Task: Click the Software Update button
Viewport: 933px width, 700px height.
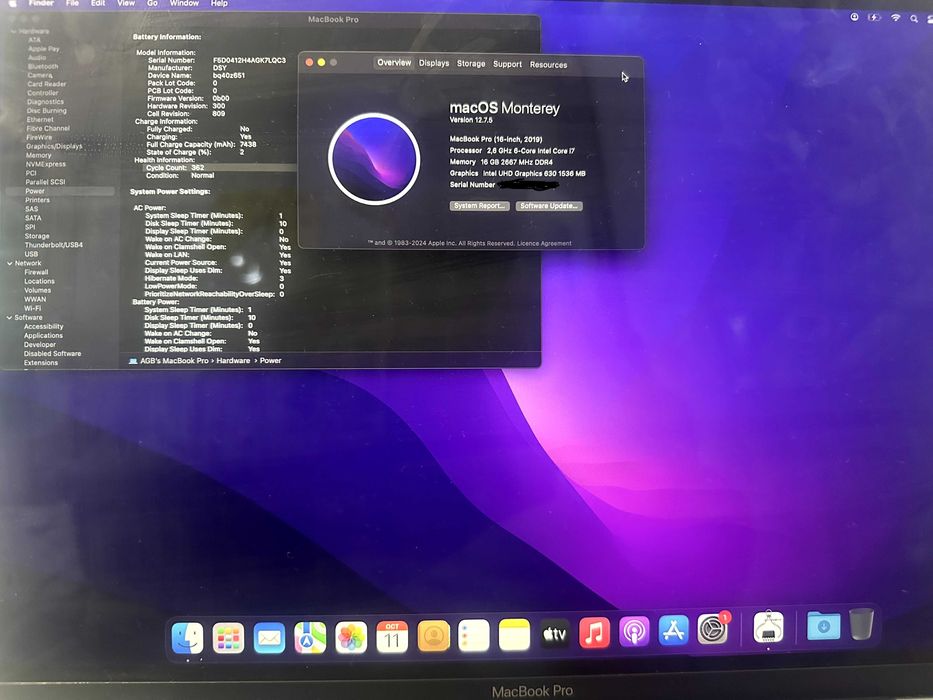Action: (549, 206)
